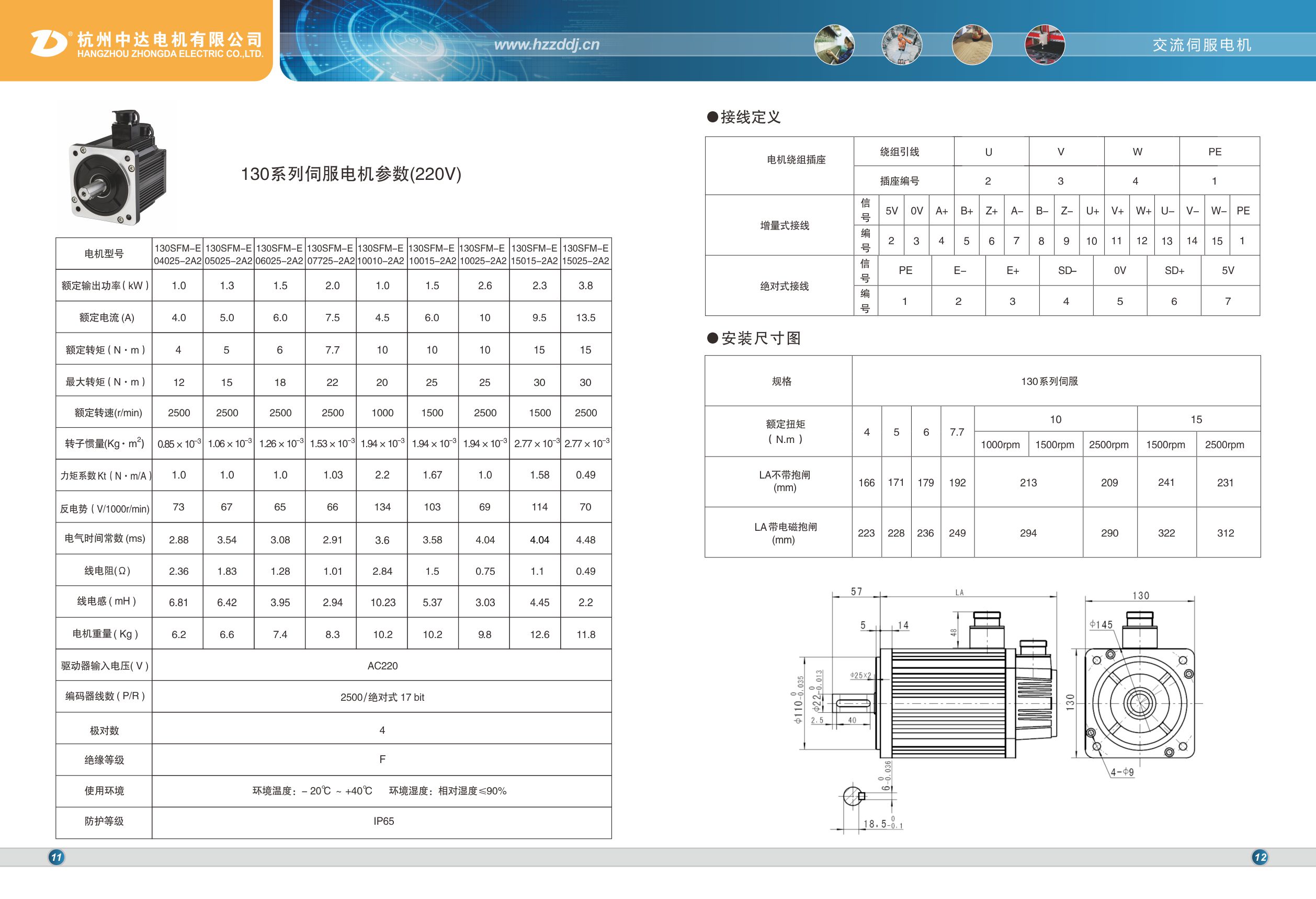Image resolution: width=1316 pixels, height=899 pixels.
Task: Click the ϕ145 dimension label
Action: coord(1102,624)
